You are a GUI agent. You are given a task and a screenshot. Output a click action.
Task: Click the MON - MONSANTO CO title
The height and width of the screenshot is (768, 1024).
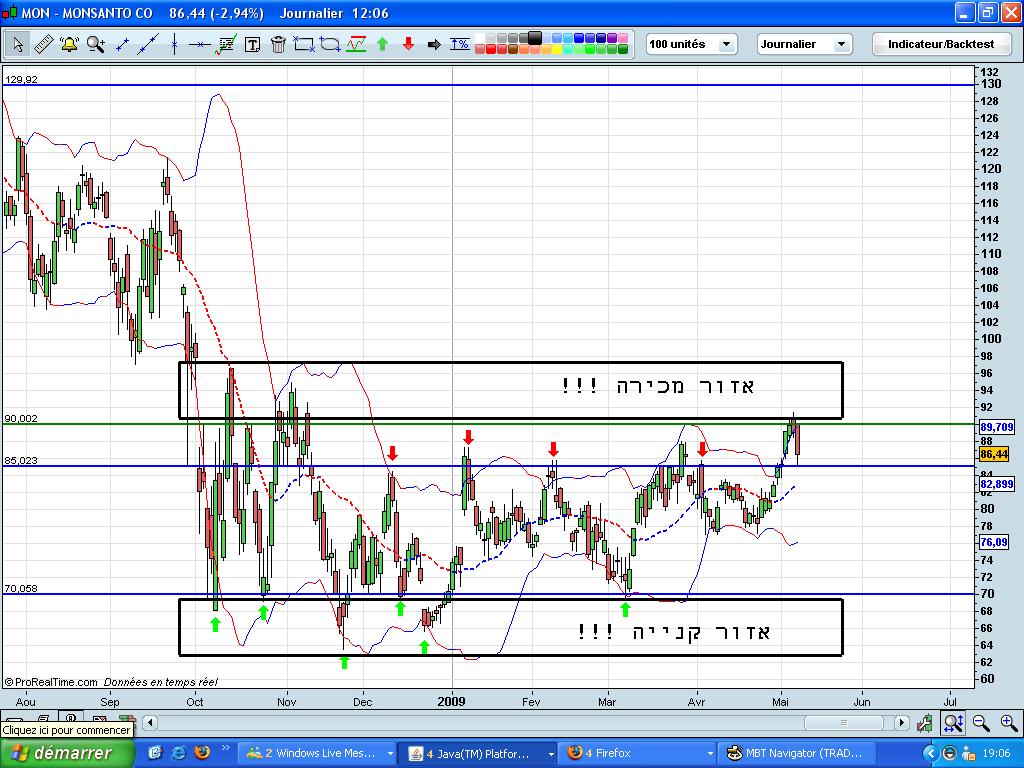pos(87,13)
